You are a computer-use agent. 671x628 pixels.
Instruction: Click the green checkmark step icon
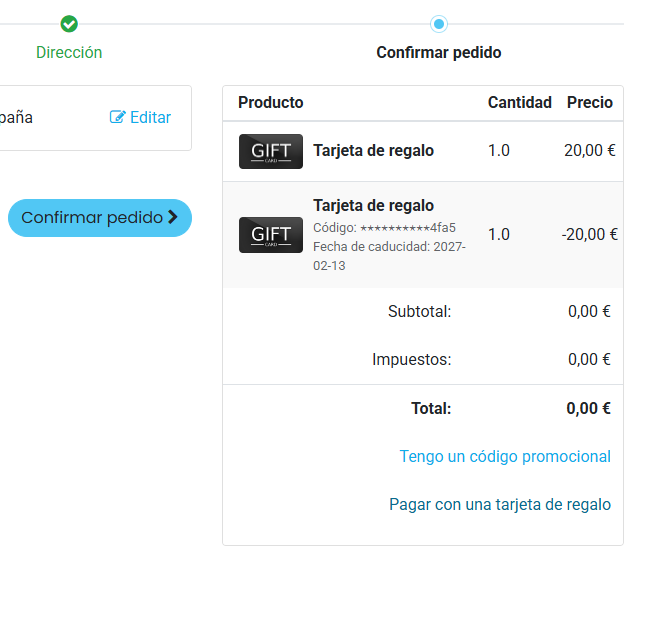(x=69, y=24)
